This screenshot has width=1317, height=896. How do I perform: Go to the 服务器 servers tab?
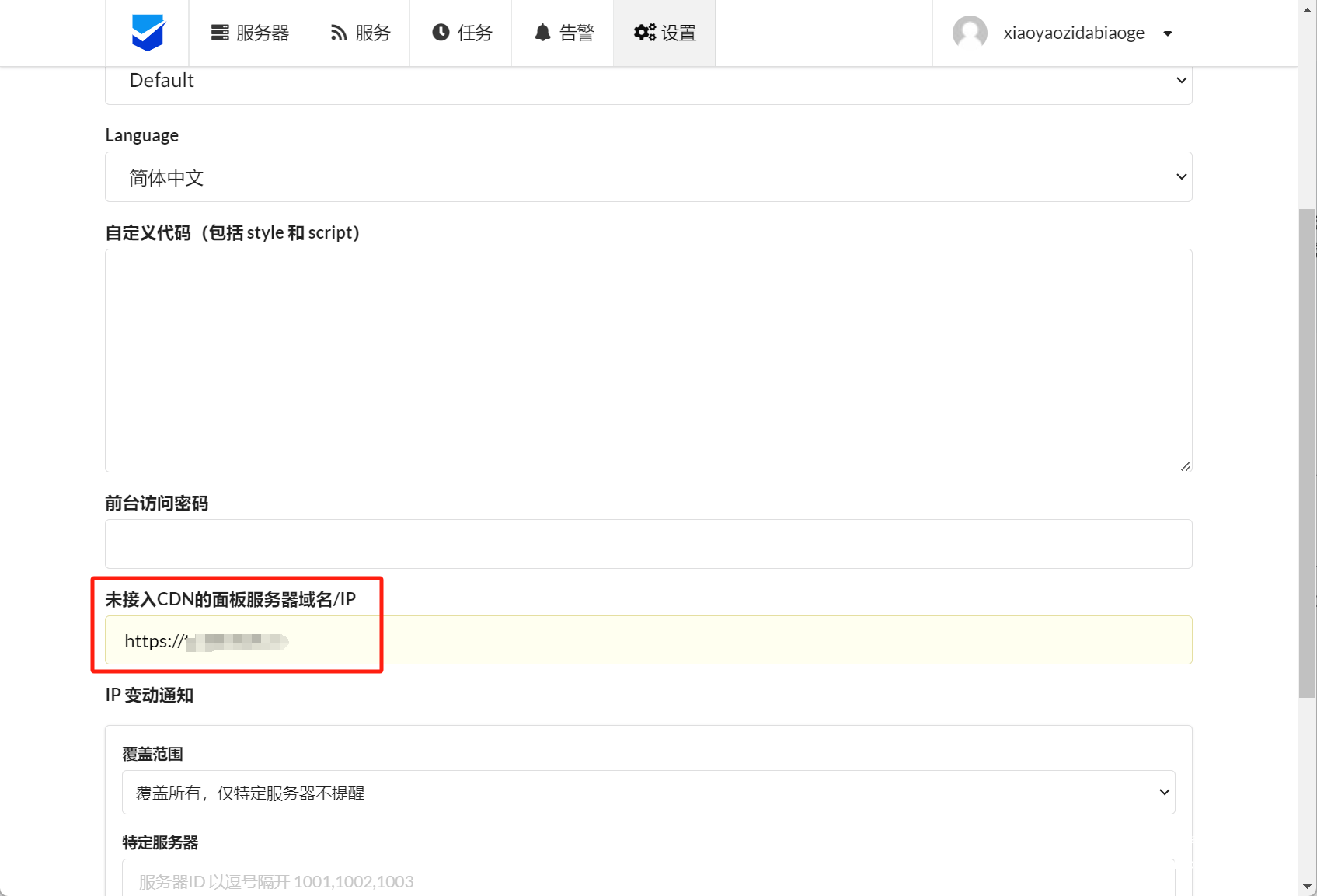coord(249,33)
